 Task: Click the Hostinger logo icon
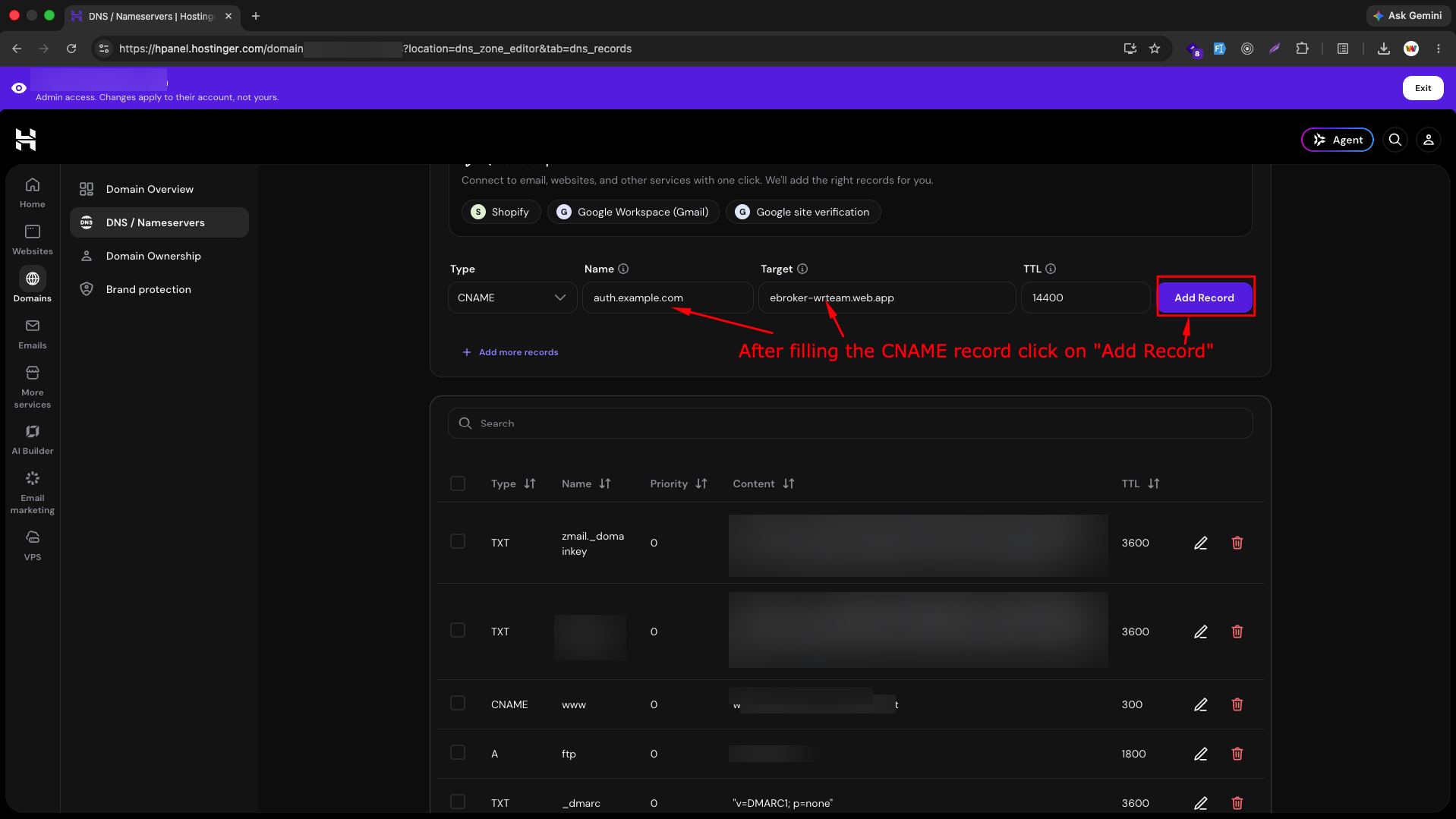pyautogui.click(x=26, y=140)
